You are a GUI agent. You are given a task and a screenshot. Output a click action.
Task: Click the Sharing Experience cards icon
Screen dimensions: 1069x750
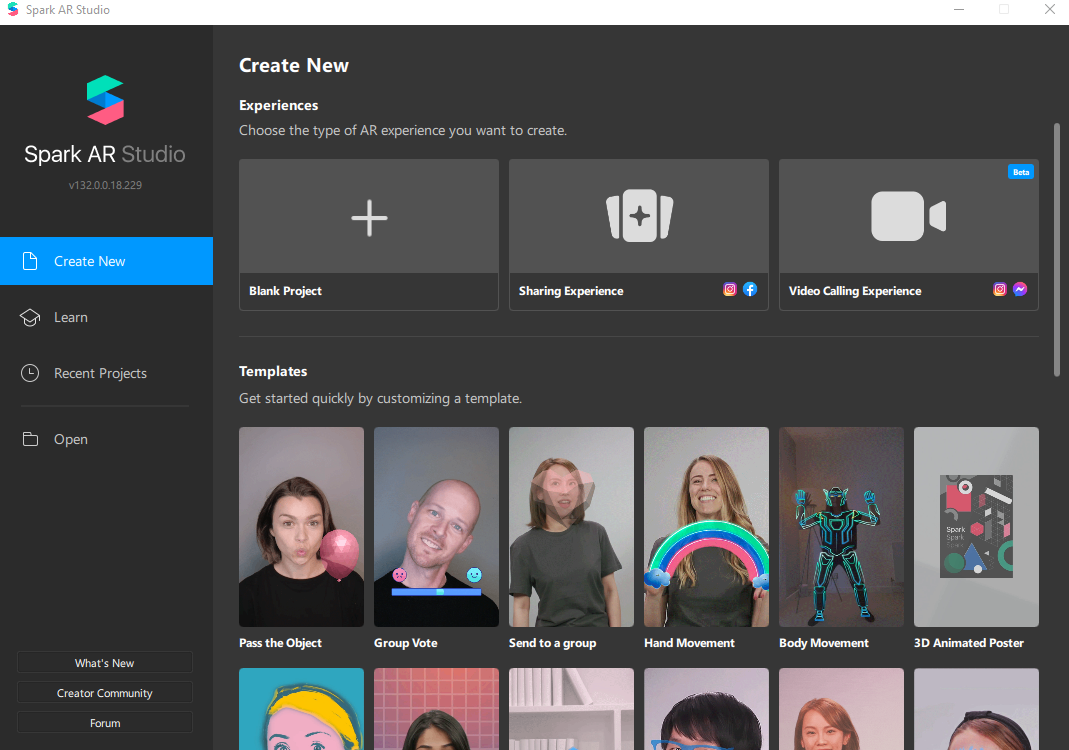point(639,215)
